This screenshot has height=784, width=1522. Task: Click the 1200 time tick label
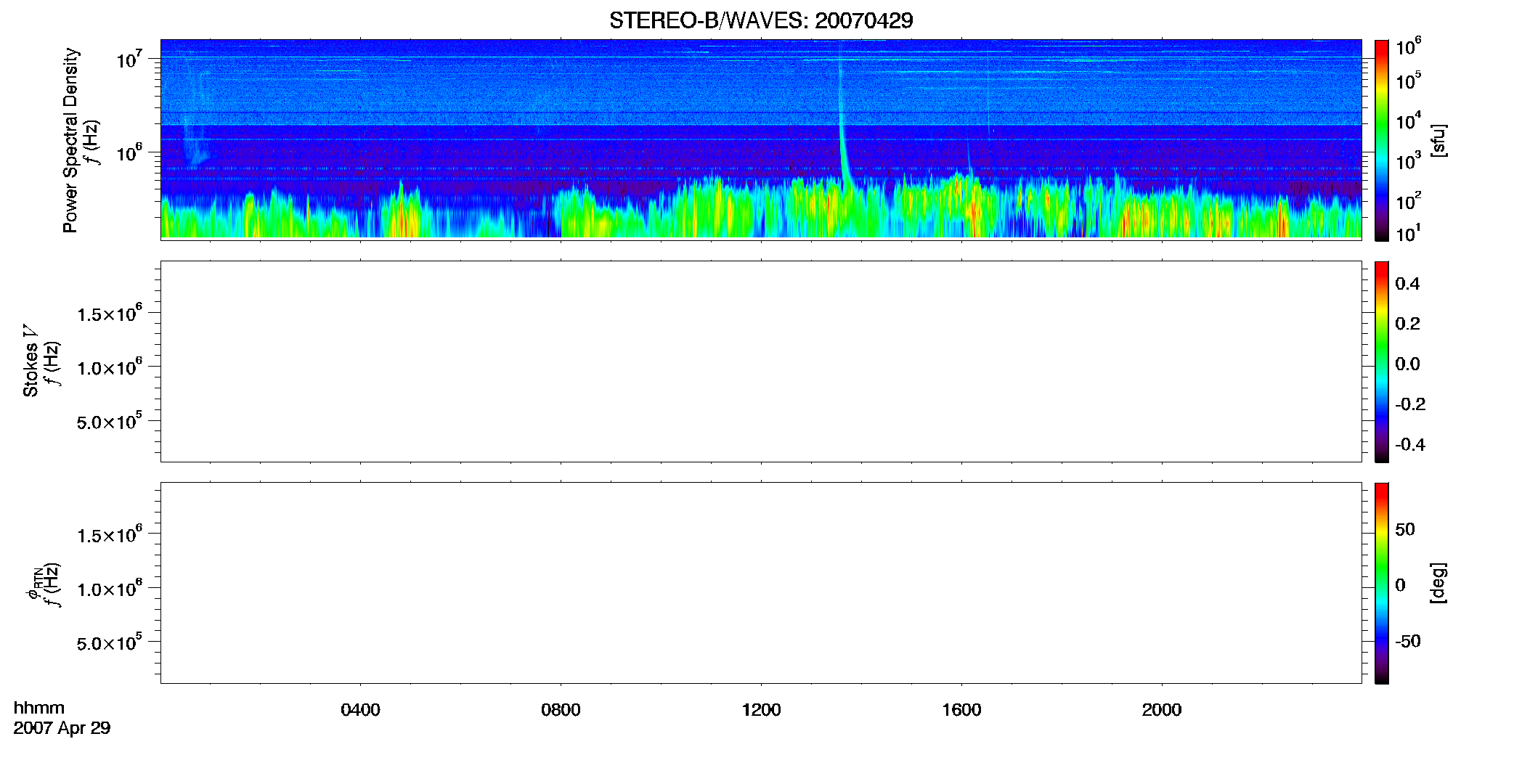point(761,709)
